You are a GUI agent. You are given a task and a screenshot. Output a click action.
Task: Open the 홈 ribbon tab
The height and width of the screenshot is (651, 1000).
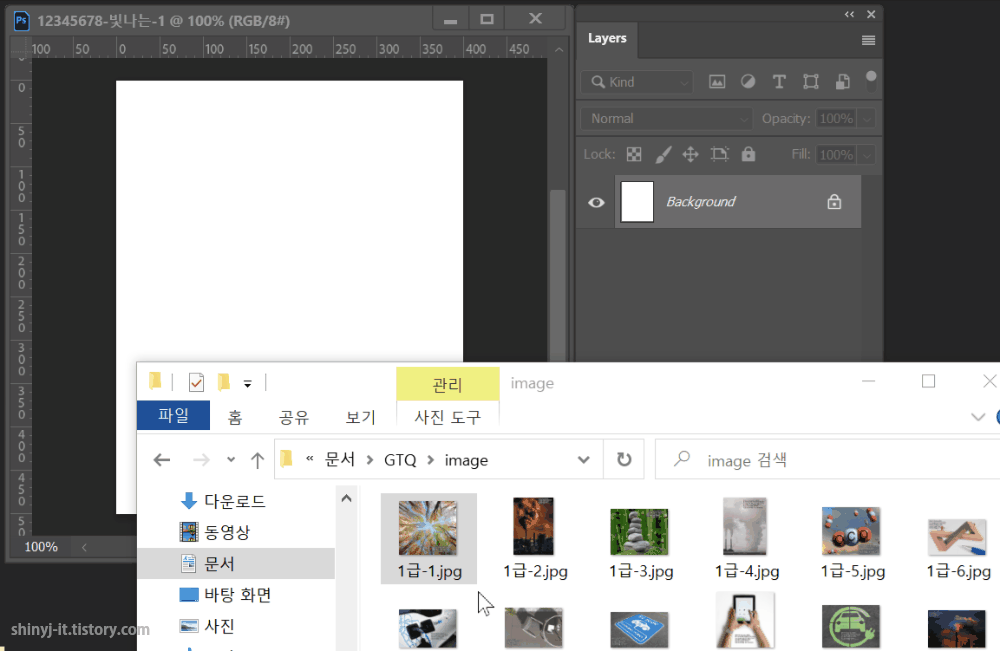235,417
